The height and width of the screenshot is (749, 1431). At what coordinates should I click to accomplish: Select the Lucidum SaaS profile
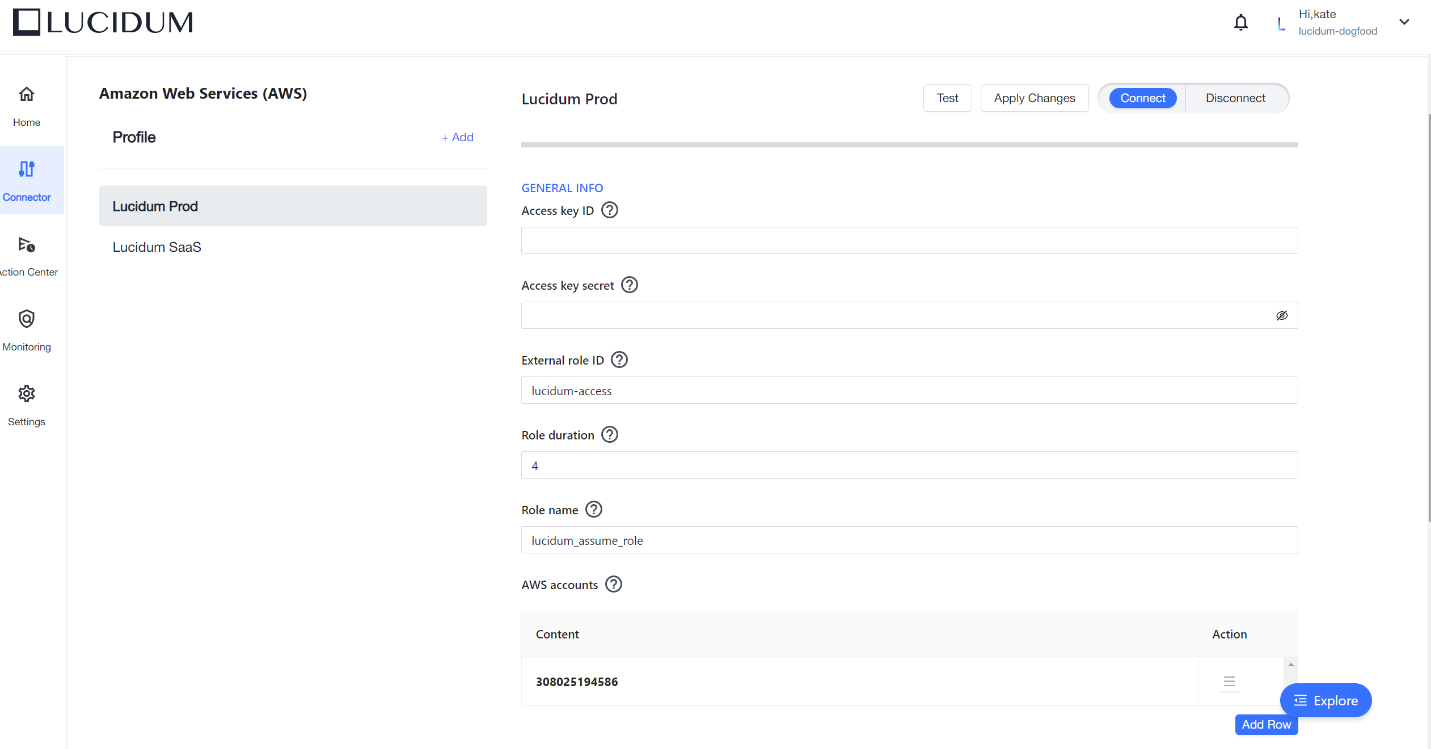point(293,247)
